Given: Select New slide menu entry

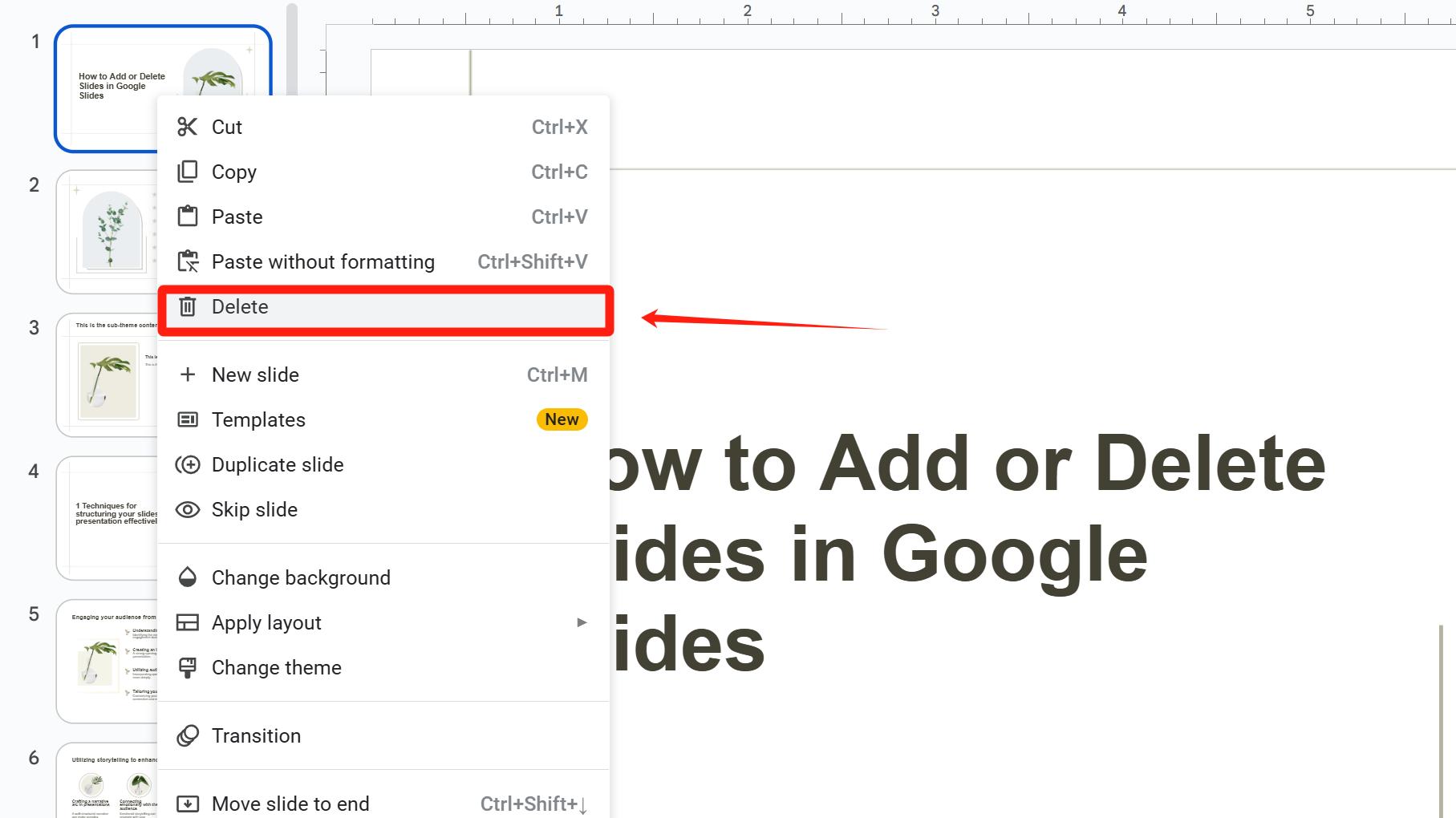Looking at the screenshot, I should pos(383,375).
